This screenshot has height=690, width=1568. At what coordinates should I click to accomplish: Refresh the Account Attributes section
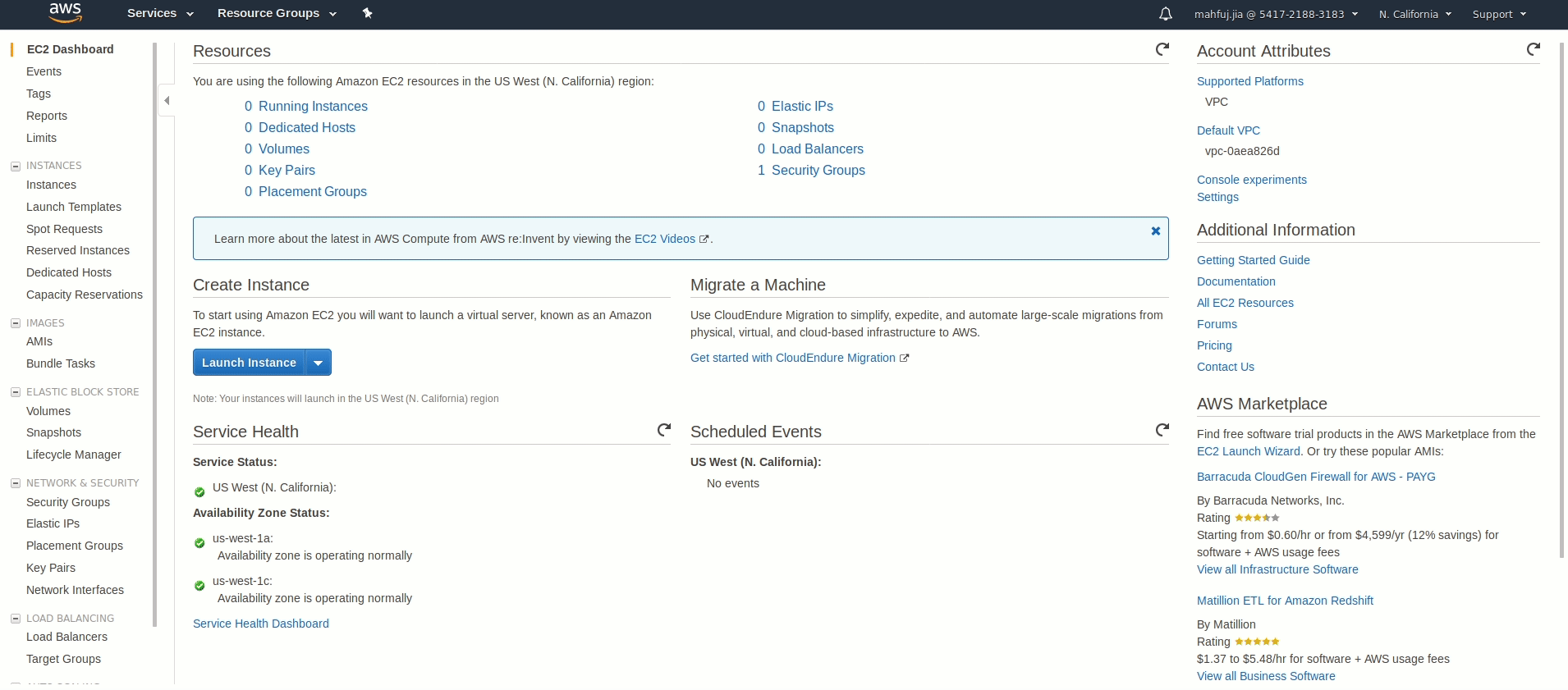pos(1533,49)
